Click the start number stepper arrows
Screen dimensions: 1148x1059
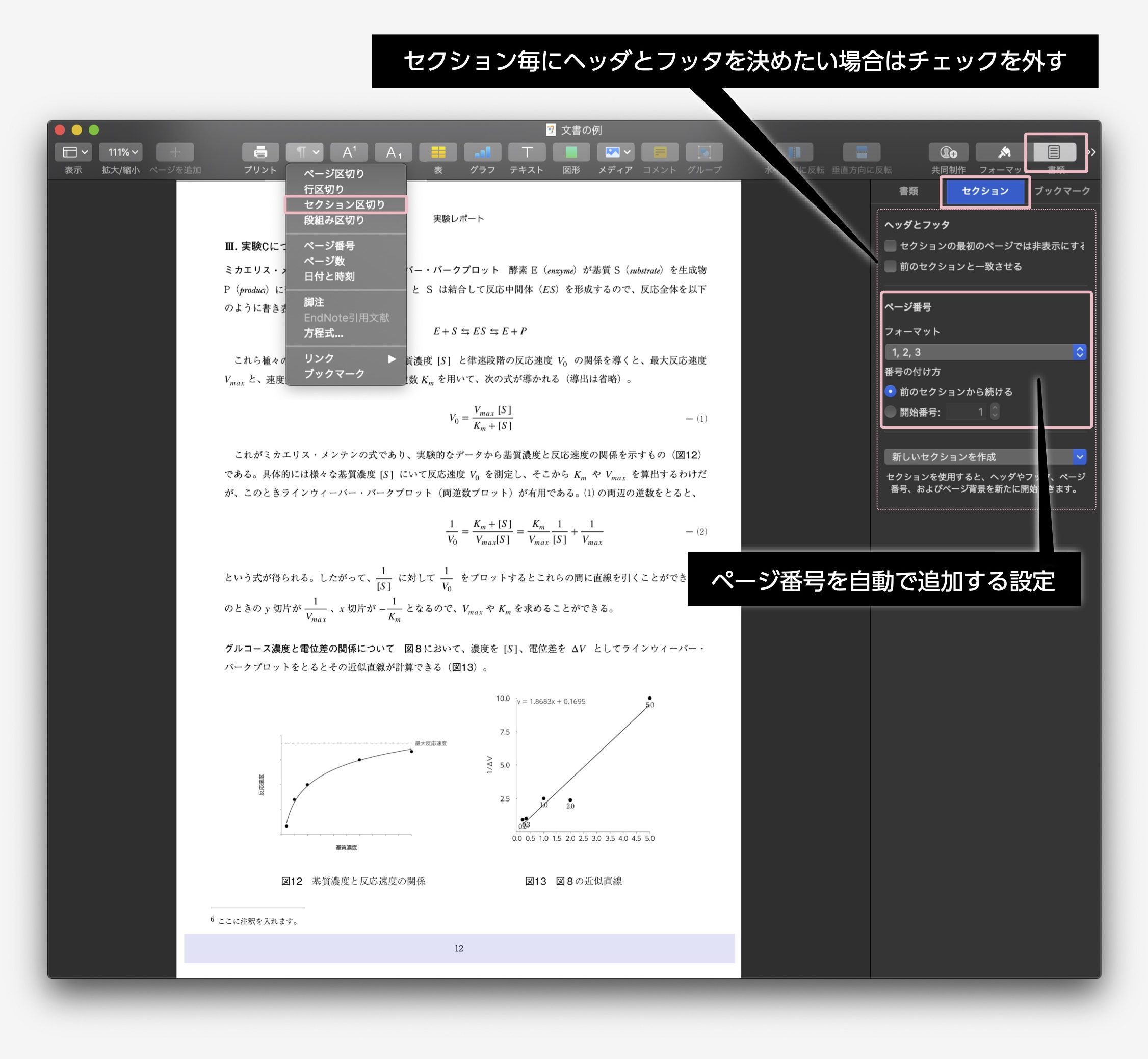995,411
